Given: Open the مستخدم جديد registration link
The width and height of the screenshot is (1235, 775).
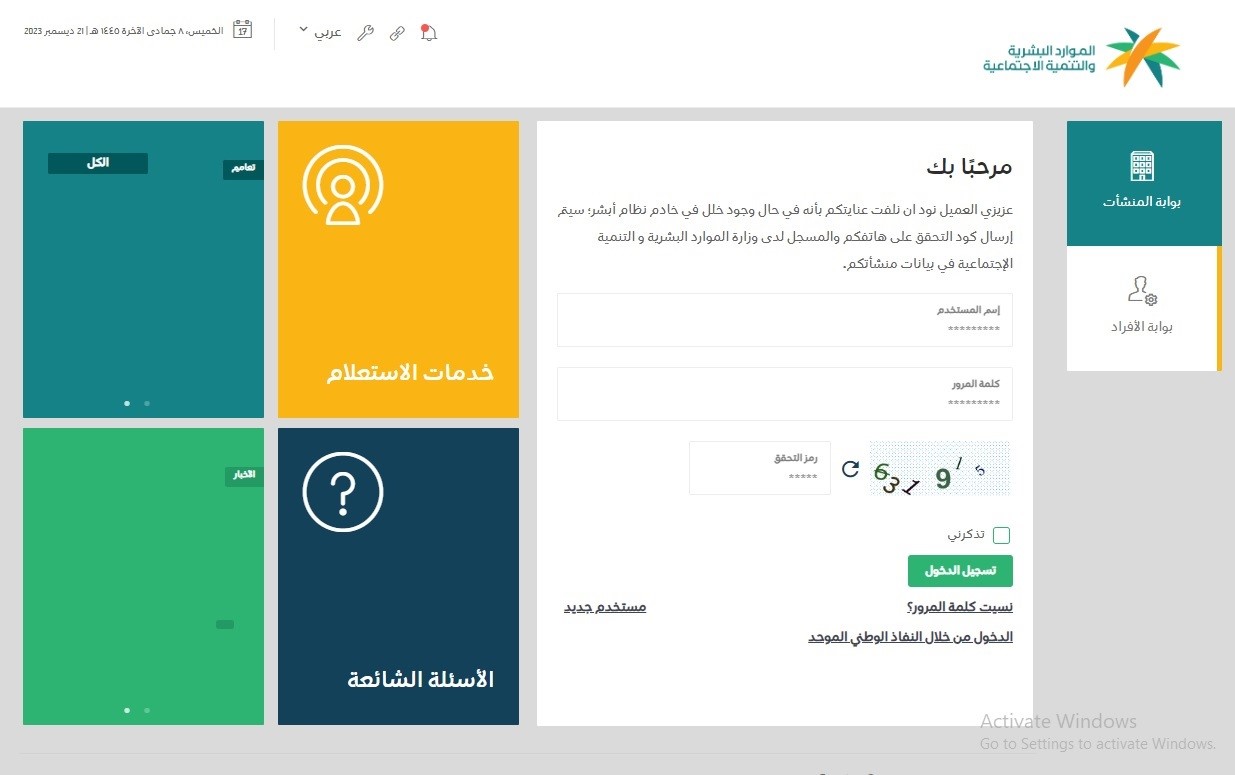Looking at the screenshot, I should coord(605,607).
